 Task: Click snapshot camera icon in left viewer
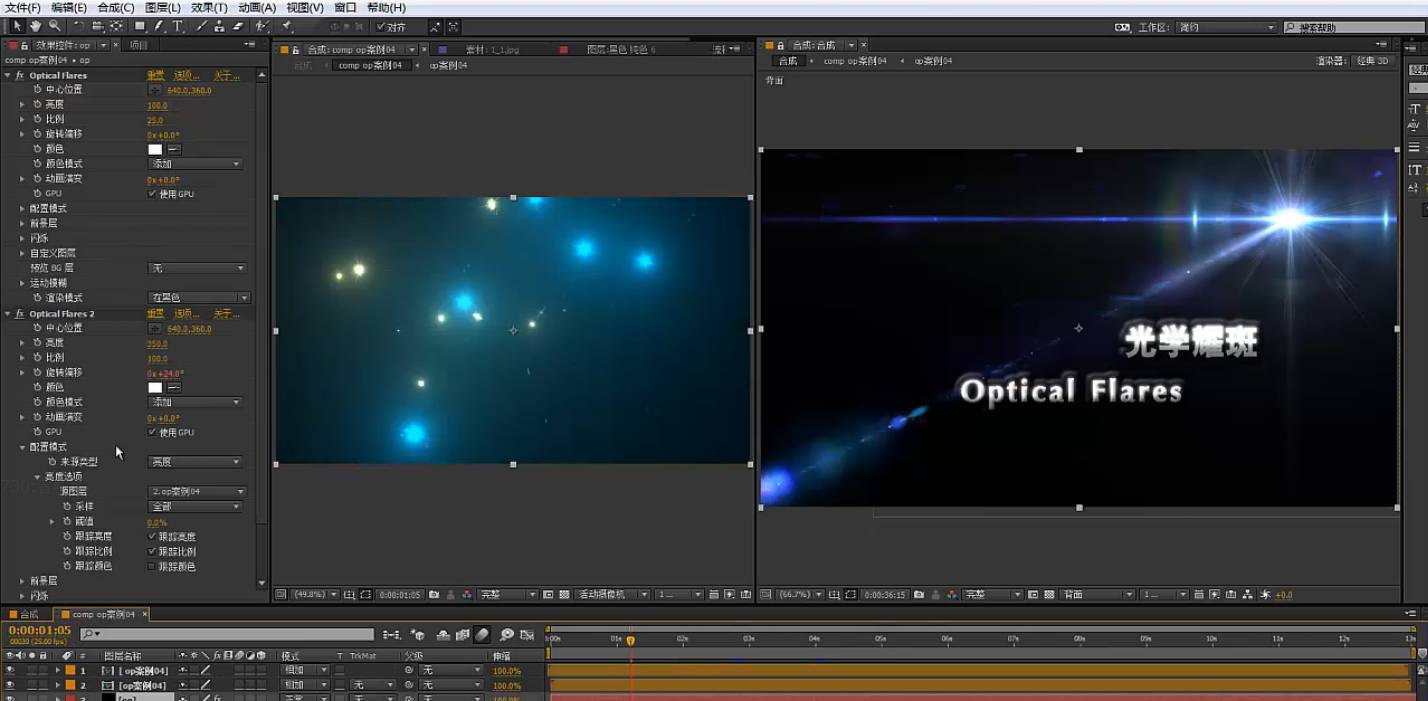(x=433, y=594)
